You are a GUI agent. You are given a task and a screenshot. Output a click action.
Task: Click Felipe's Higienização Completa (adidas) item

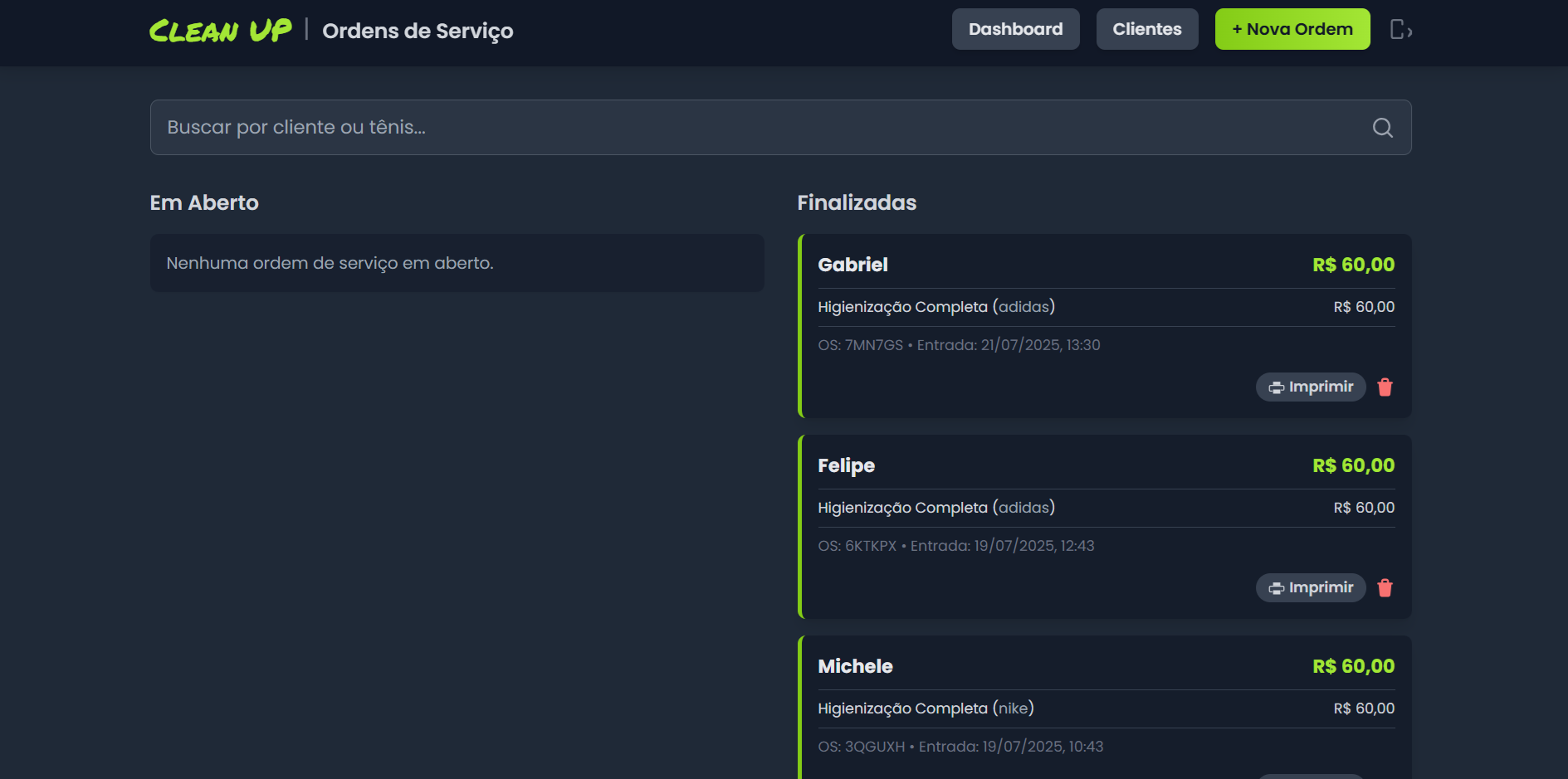coord(936,508)
